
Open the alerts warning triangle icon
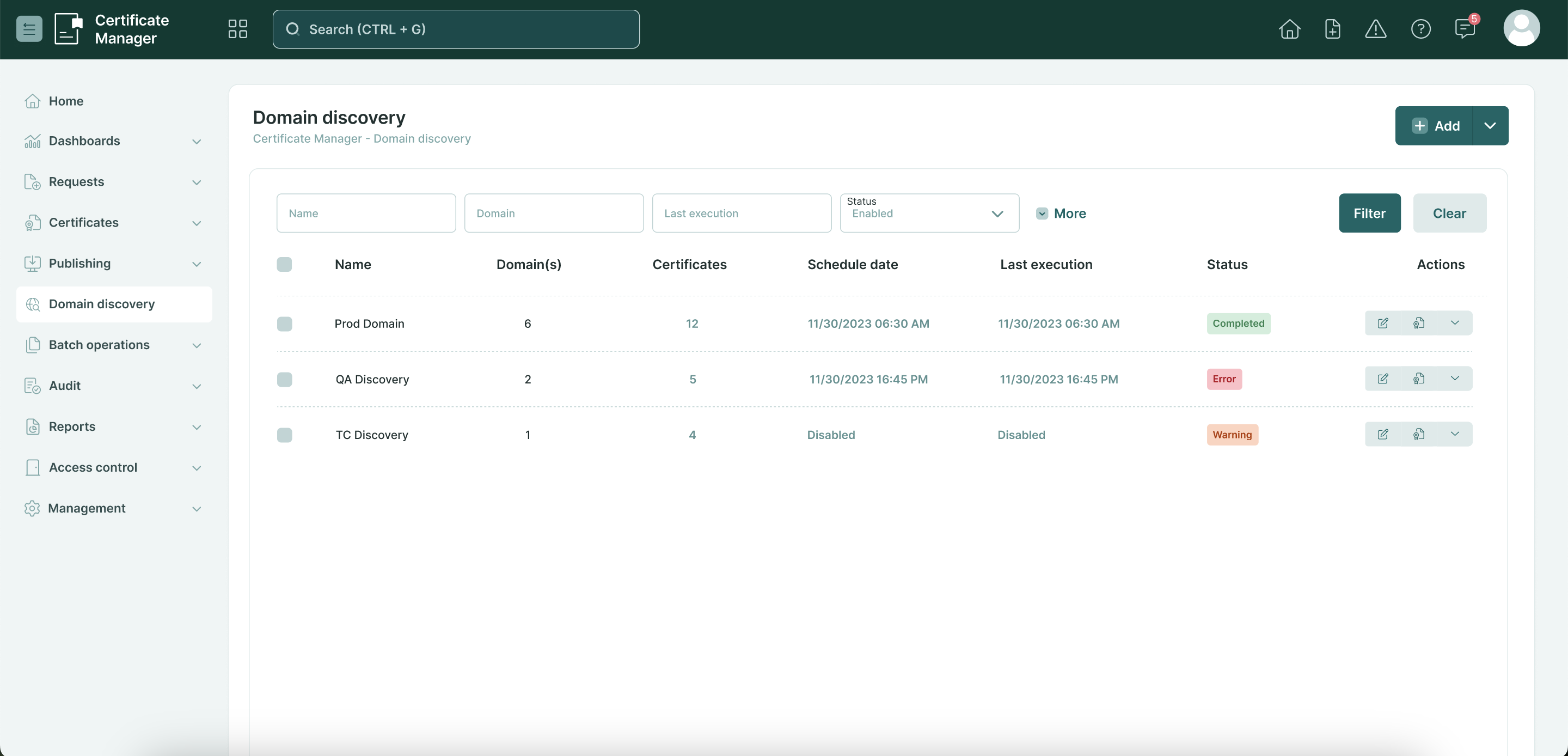pos(1376,29)
